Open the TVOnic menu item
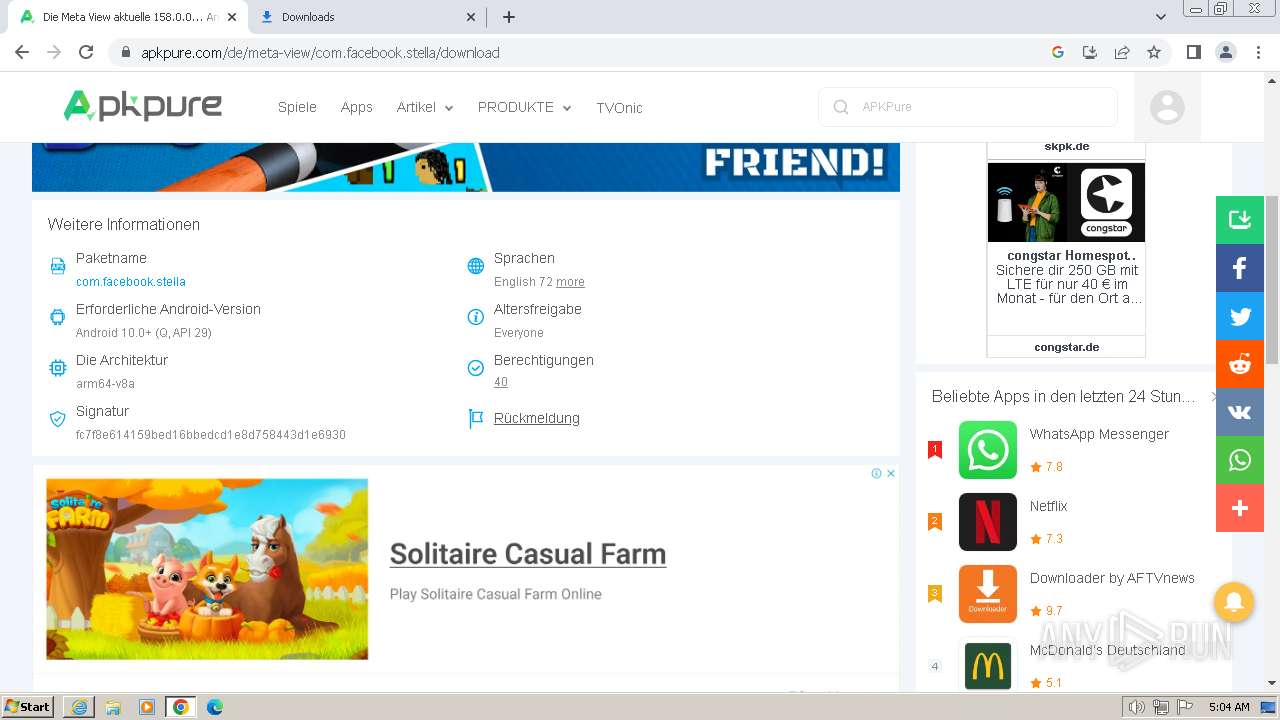This screenshot has width=1280, height=720. [x=619, y=108]
